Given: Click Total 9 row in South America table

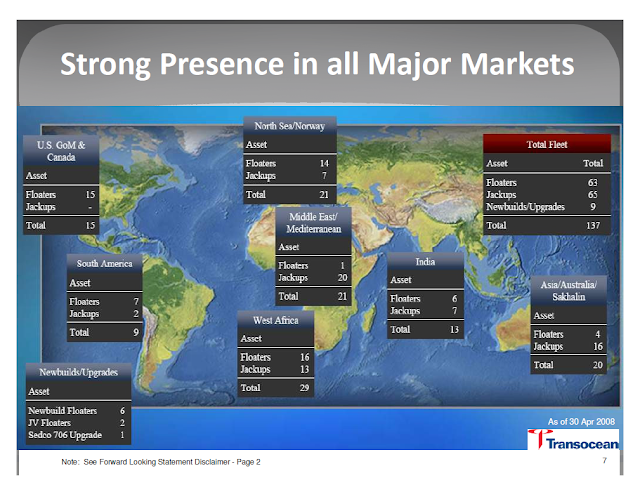Looking at the screenshot, I should pyautogui.click(x=104, y=332).
